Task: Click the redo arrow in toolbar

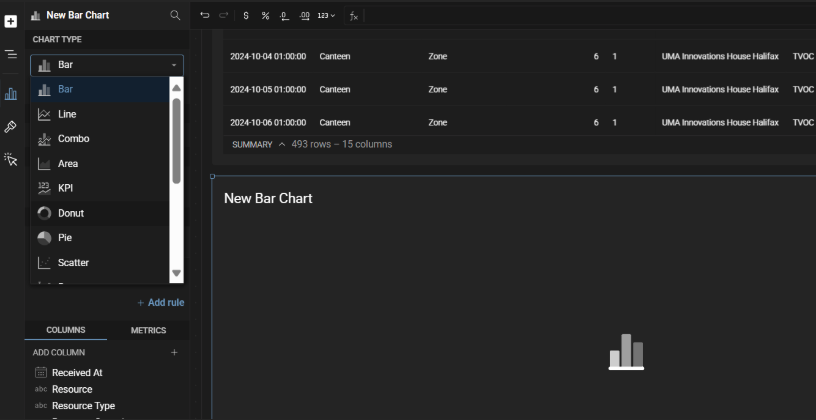Action: [x=224, y=16]
